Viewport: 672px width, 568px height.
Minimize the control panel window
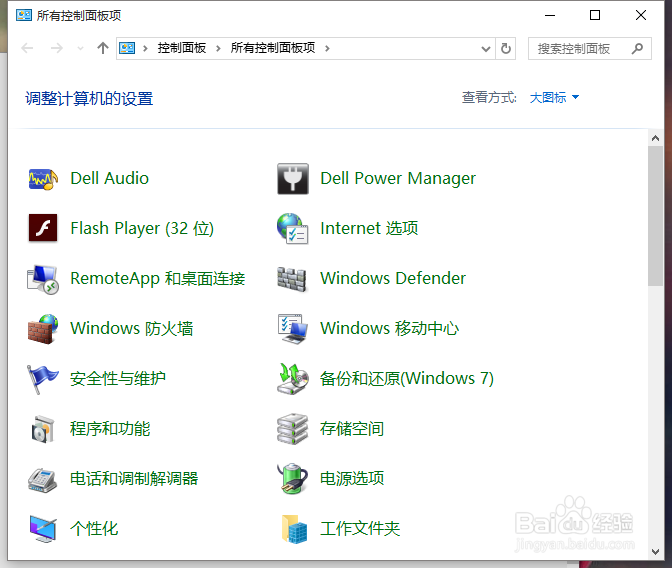tap(550, 15)
